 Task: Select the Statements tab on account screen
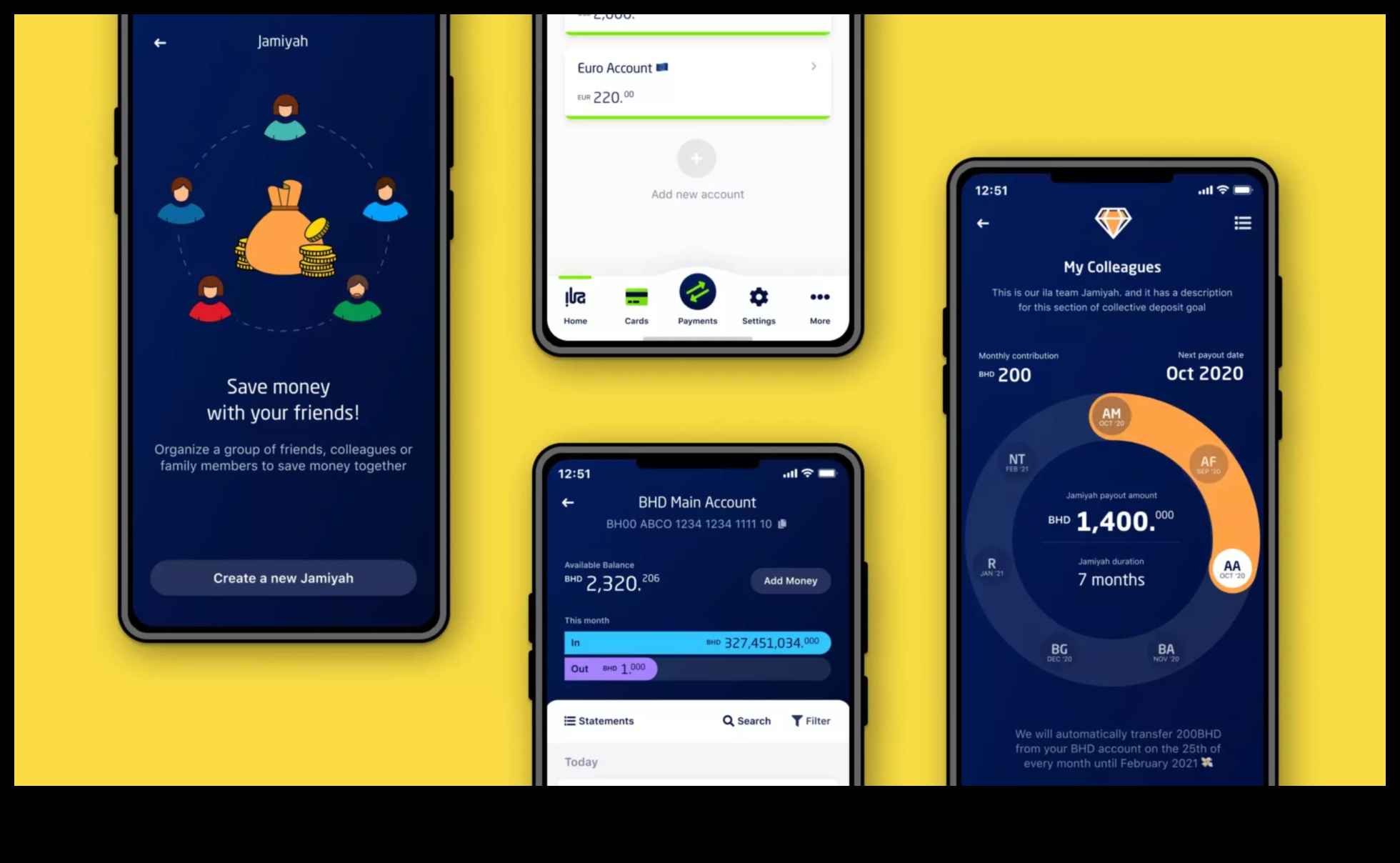pyautogui.click(x=601, y=721)
